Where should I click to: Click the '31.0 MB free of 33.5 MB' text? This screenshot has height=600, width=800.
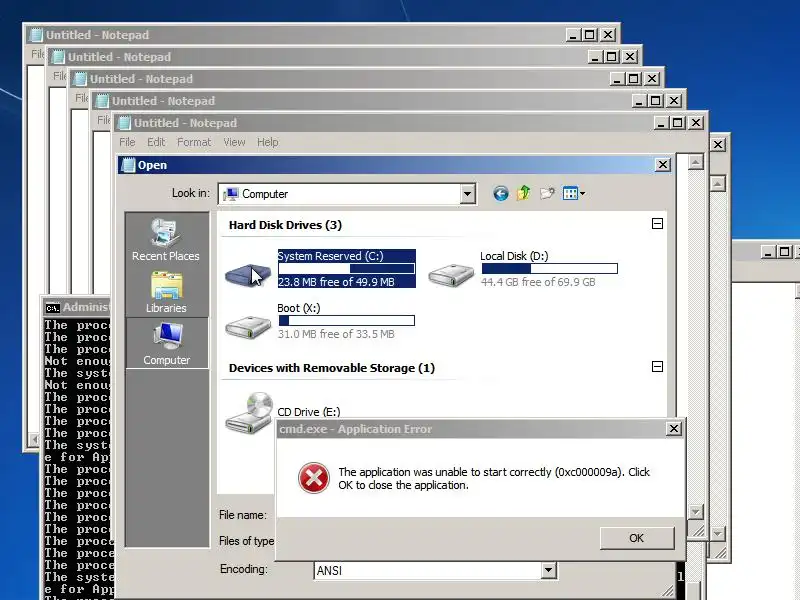pyautogui.click(x=336, y=334)
